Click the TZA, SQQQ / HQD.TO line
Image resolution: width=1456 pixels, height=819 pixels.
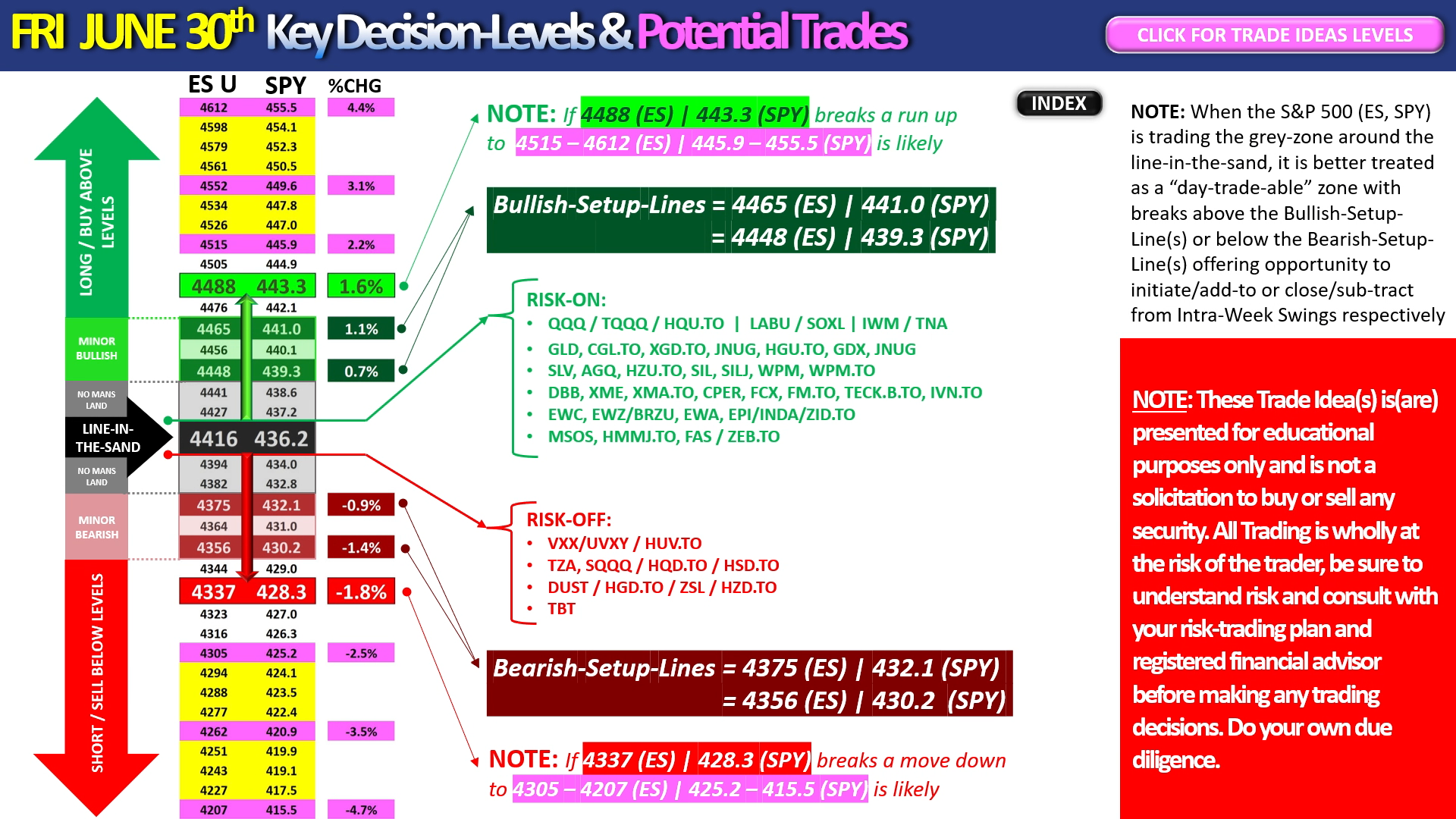pyautogui.click(x=663, y=566)
